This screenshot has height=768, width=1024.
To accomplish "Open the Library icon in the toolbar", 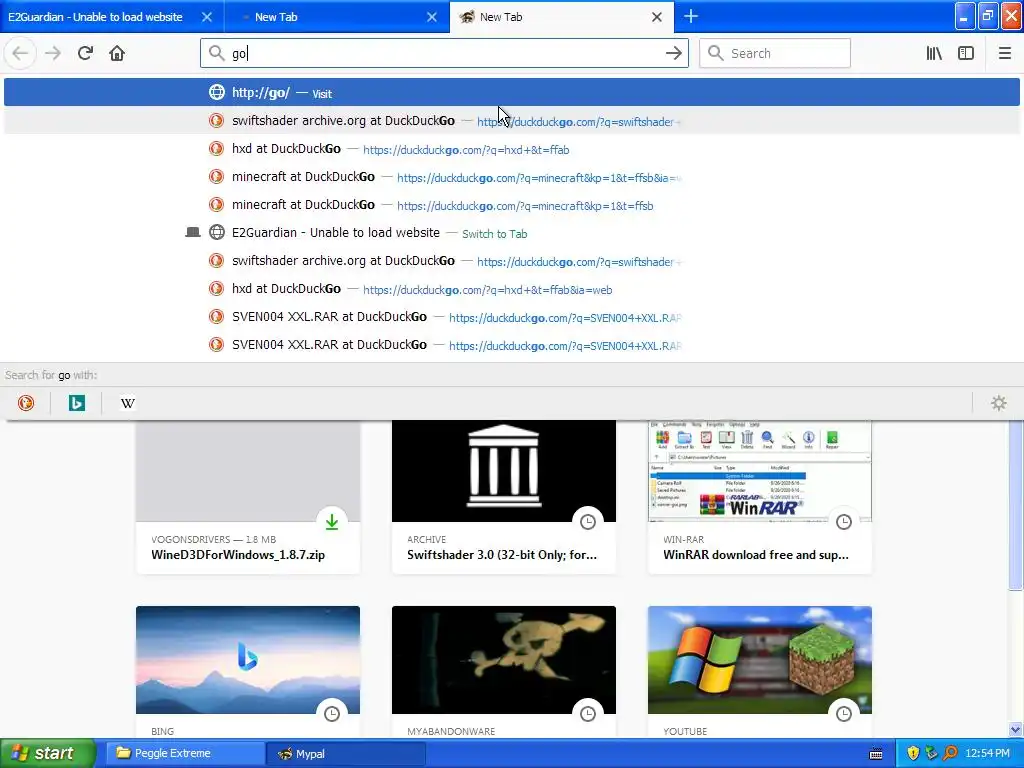I will point(934,54).
